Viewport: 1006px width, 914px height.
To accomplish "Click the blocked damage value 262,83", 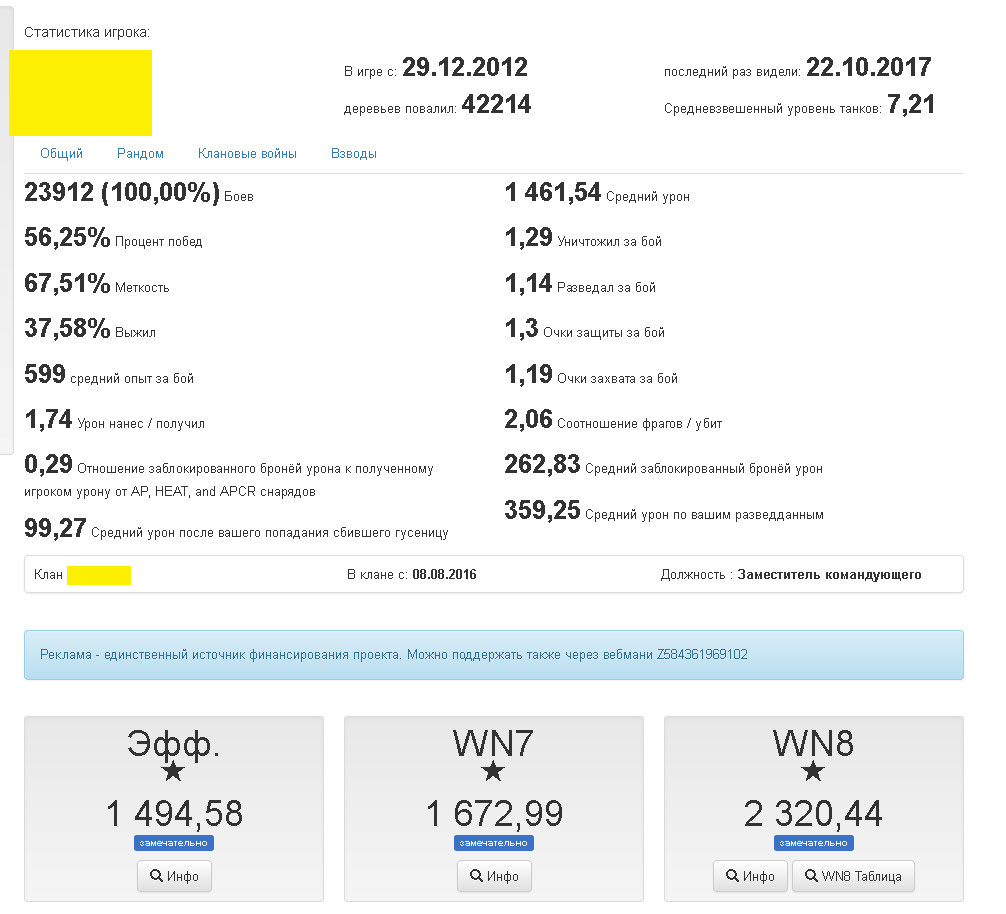I will 542,464.
